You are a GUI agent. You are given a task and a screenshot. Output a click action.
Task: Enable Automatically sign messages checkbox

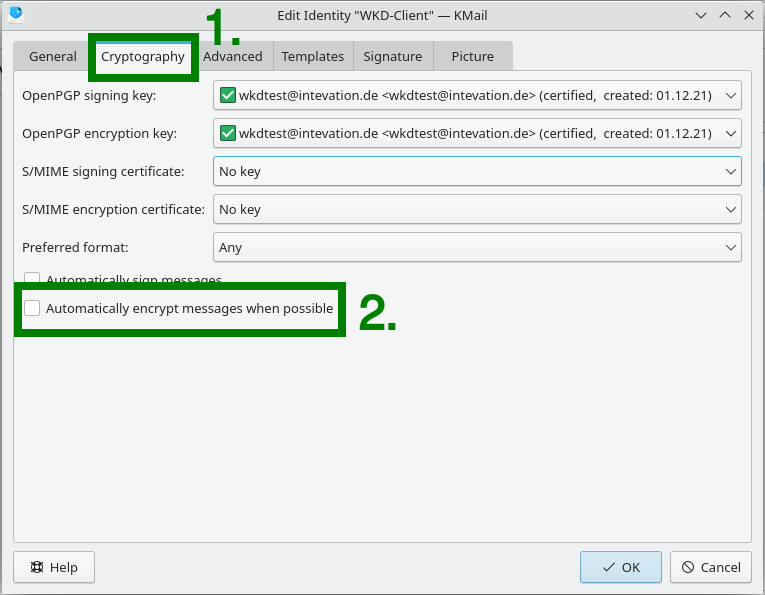coord(32,280)
